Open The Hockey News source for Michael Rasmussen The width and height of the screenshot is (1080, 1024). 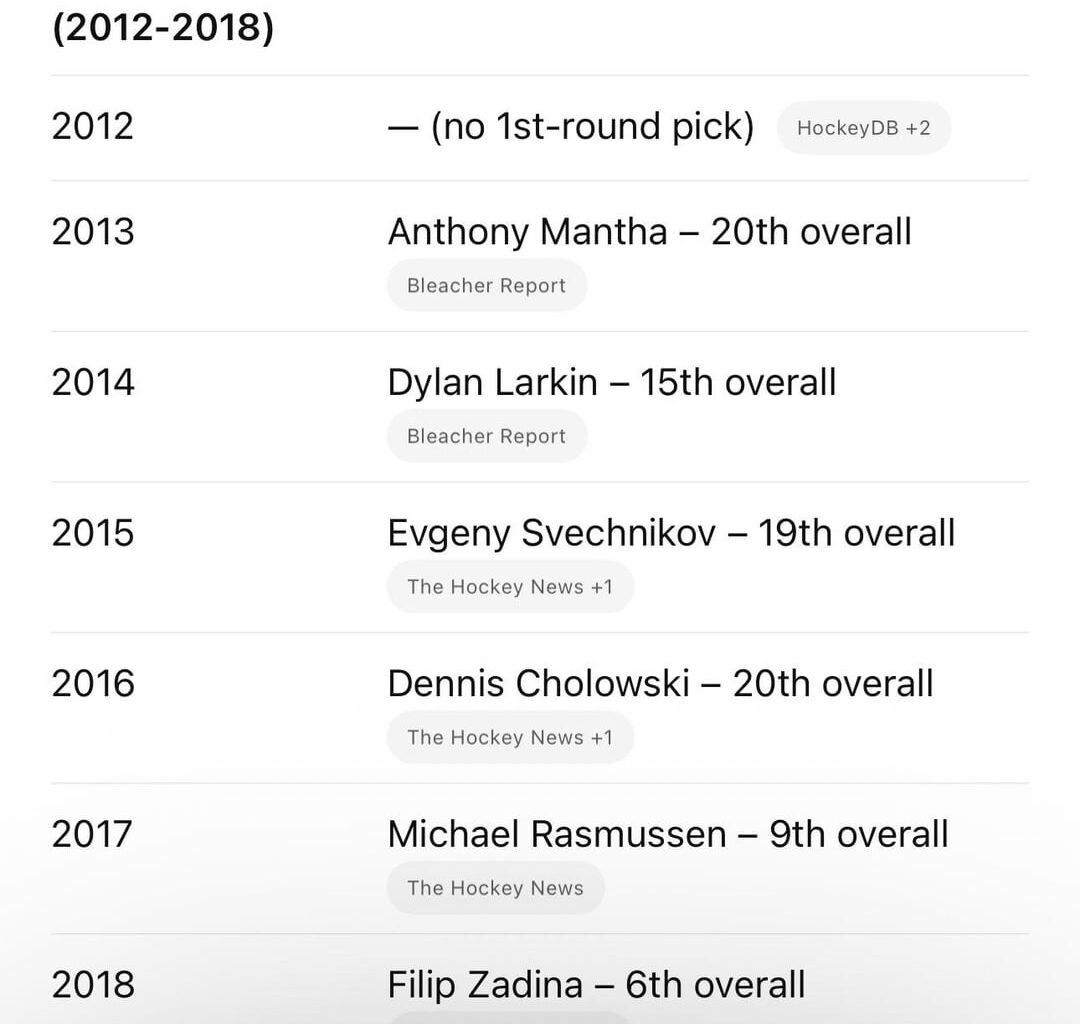click(495, 887)
